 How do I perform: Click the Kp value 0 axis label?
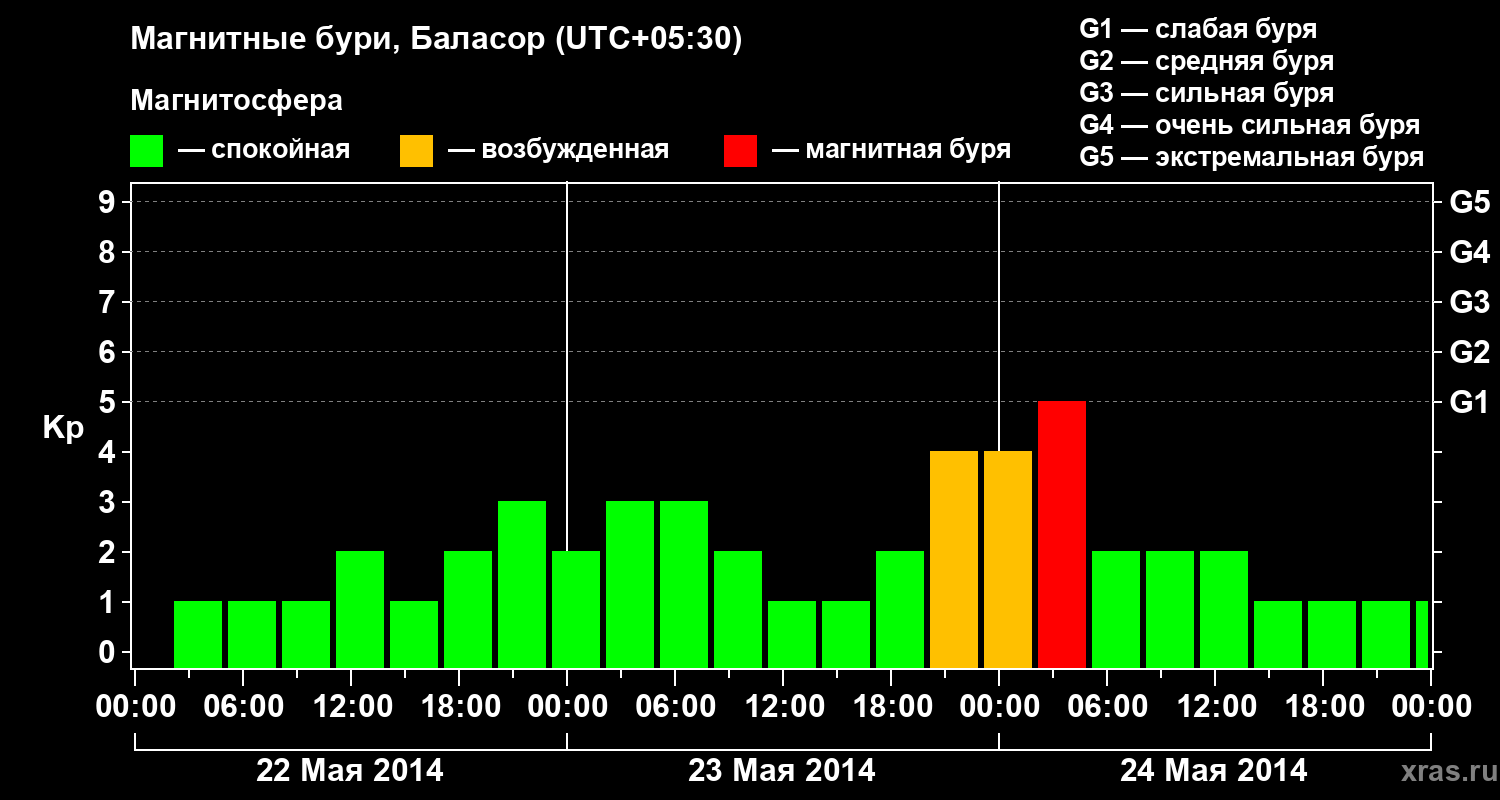[x=109, y=652]
